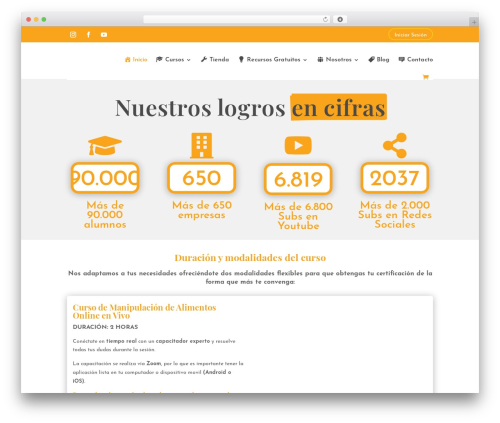Open a new browser tab with plus
The height and width of the screenshot is (423, 500).
coord(474,22)
